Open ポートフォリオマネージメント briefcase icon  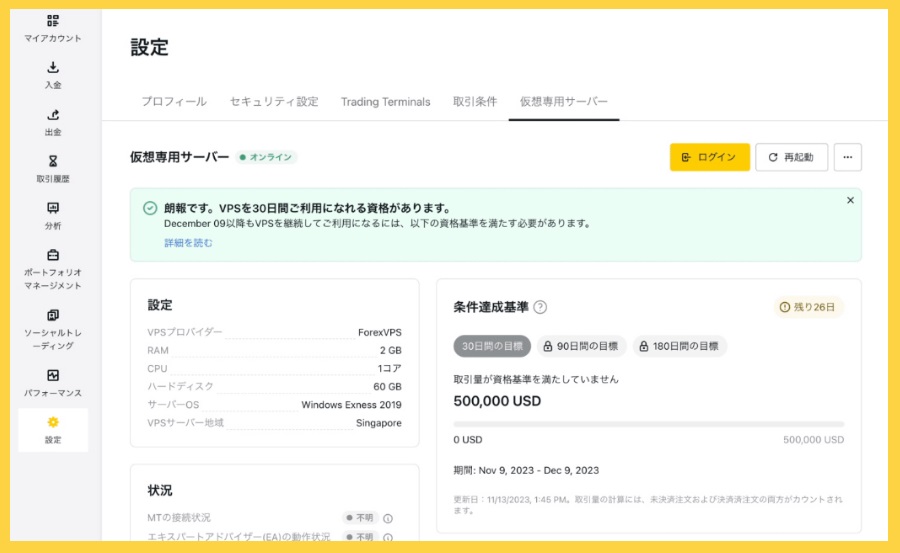[x=53, y=255]
